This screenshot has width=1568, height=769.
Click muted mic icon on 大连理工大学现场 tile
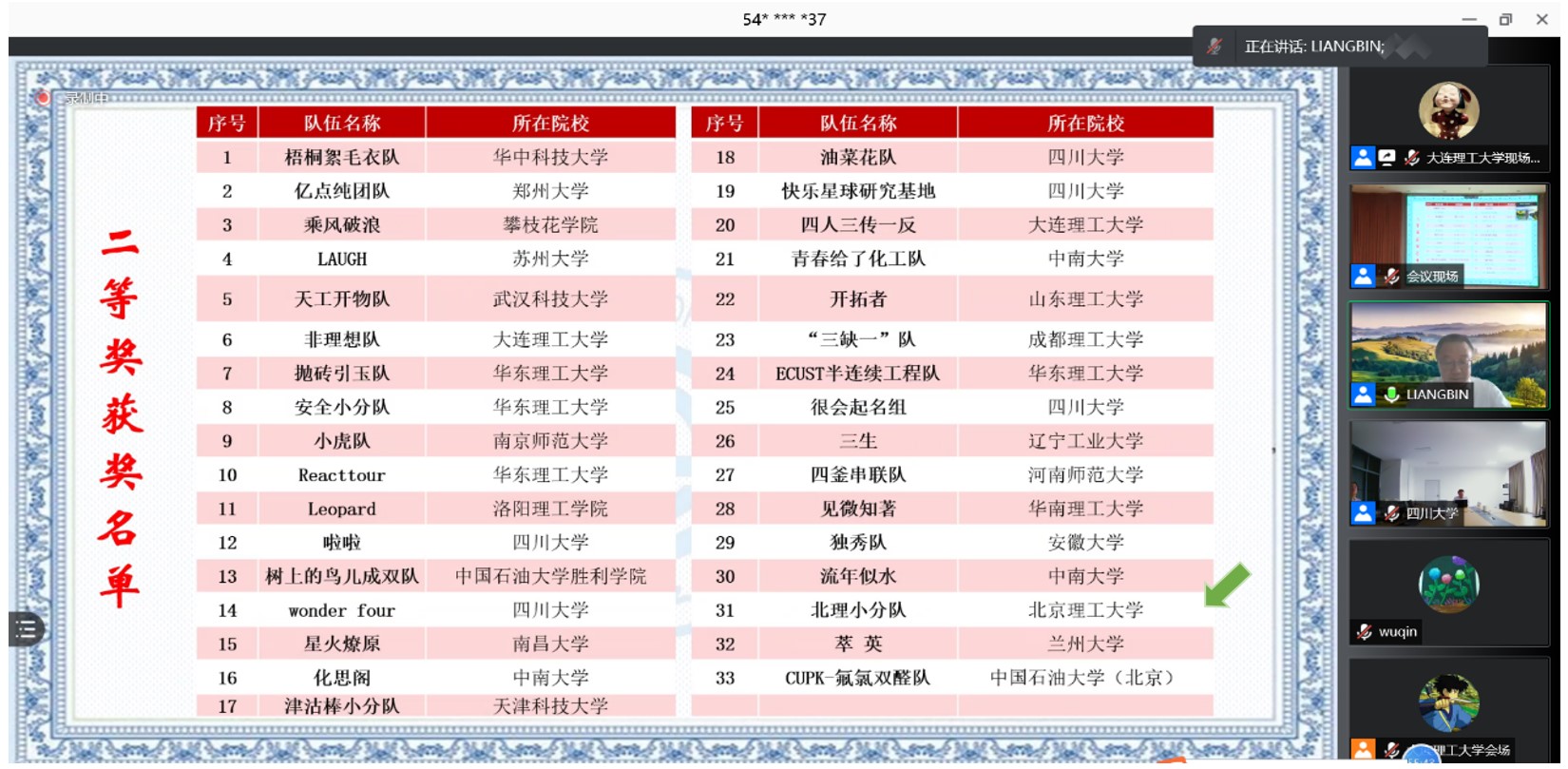pos(1412,158)
